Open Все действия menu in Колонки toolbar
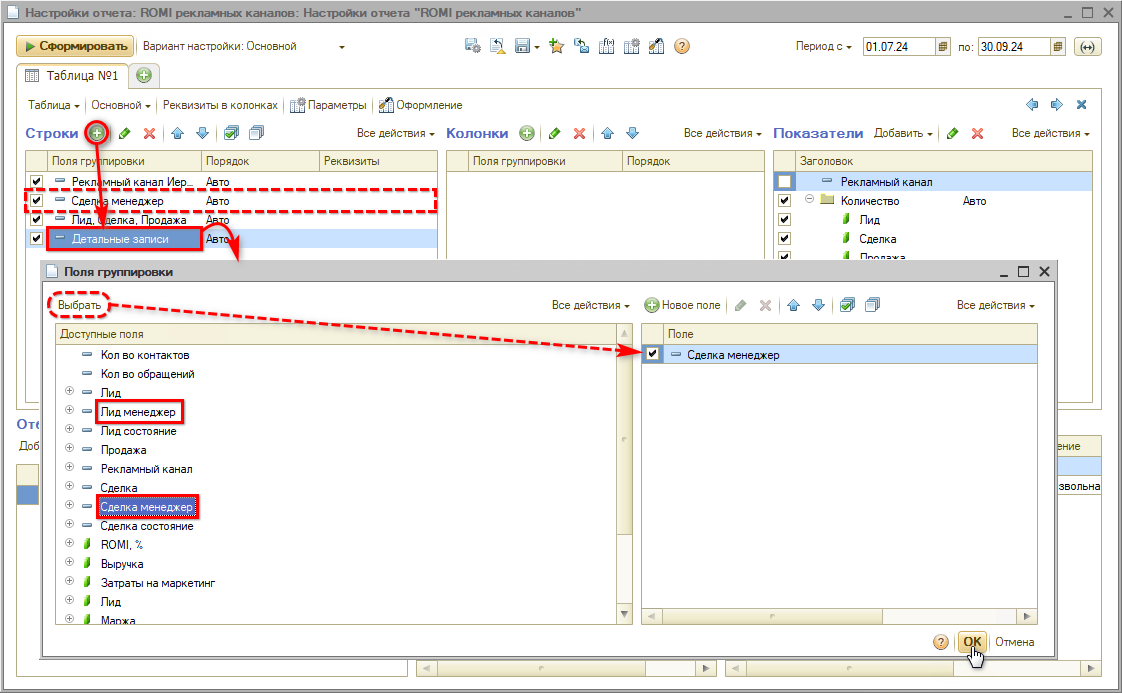1122x693 pixels. tap(722, 133)
